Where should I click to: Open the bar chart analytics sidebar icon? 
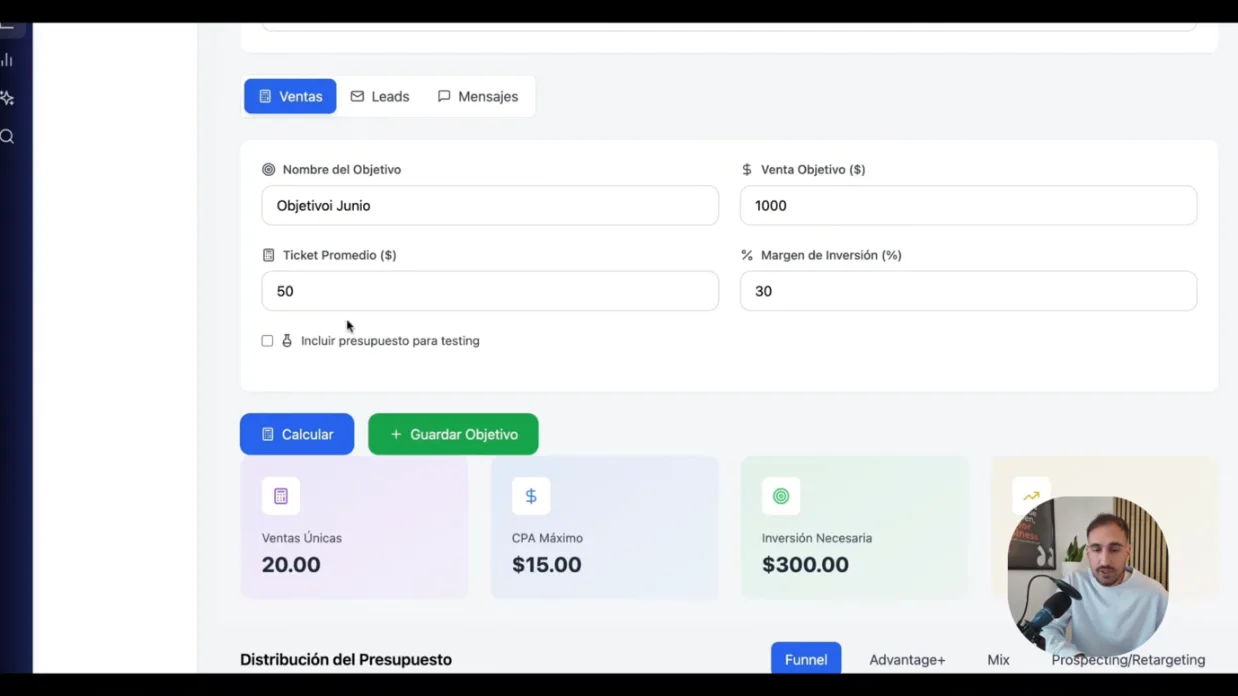(7, 60)
